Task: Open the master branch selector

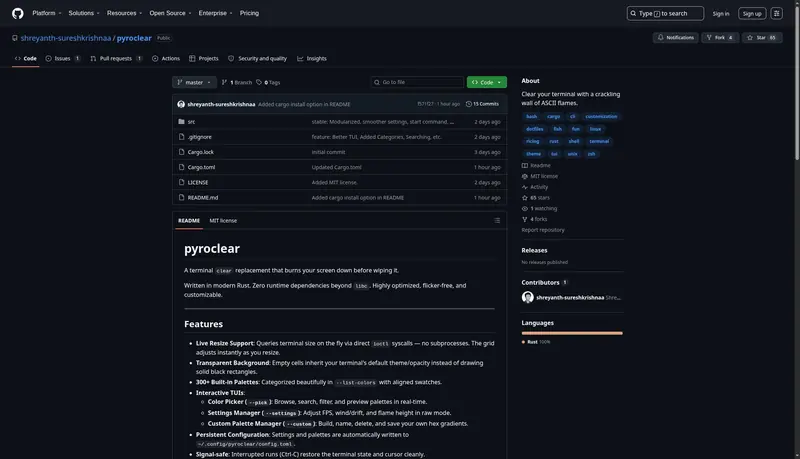Action: click(194, 82)
